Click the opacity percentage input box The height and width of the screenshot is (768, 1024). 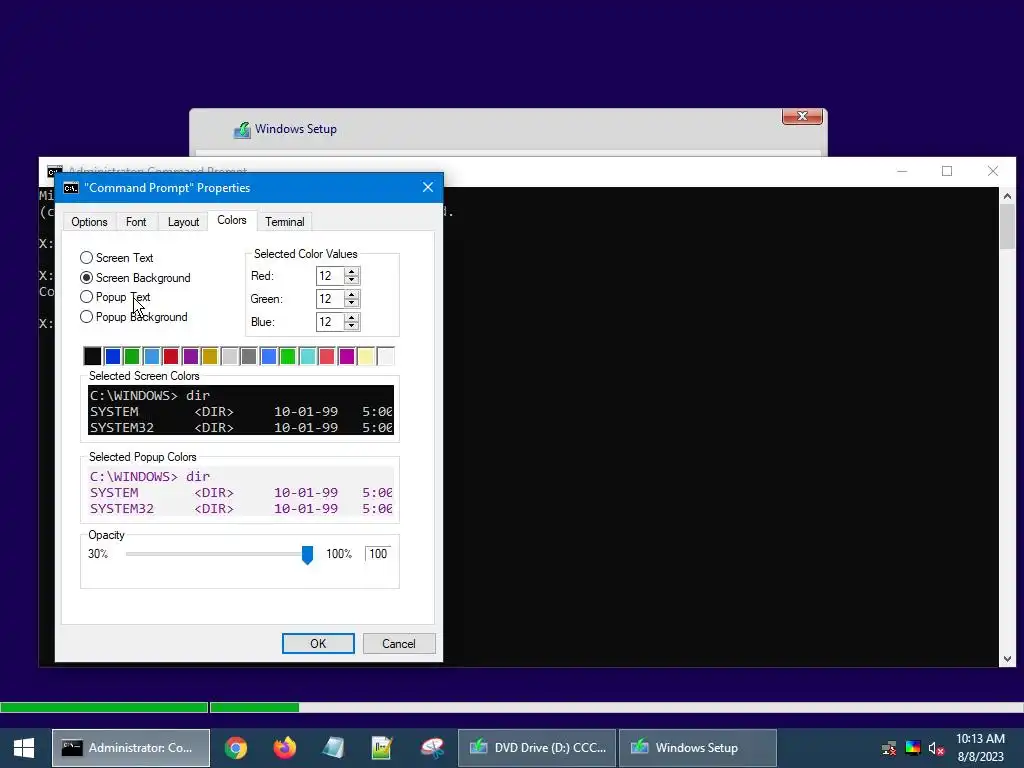(x=378, y=554)
